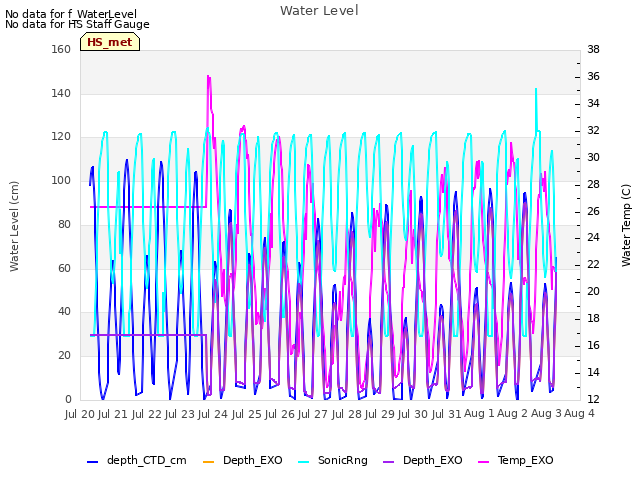
Task: Click the Water Level (cm) axis title
Action: point(14,226)
